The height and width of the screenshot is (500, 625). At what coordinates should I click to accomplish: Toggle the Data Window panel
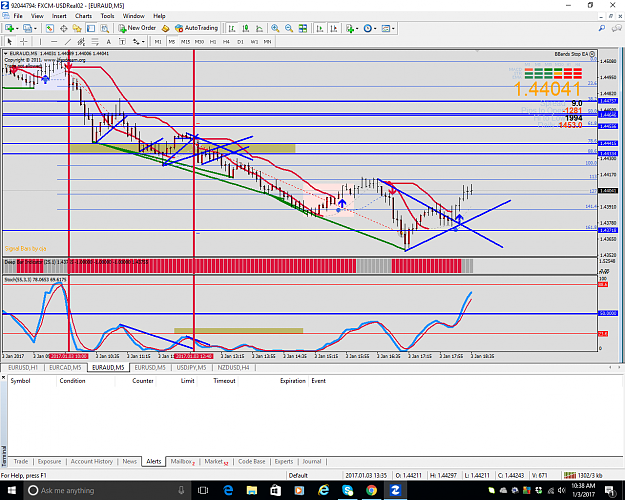pos(63,28)
